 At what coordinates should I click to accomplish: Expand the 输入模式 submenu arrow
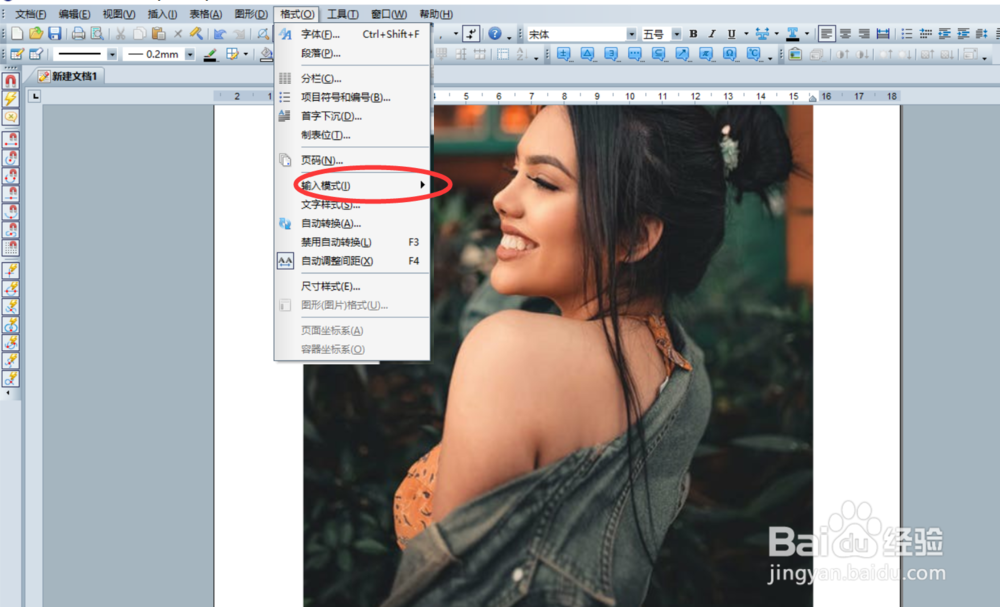point(422,185)
